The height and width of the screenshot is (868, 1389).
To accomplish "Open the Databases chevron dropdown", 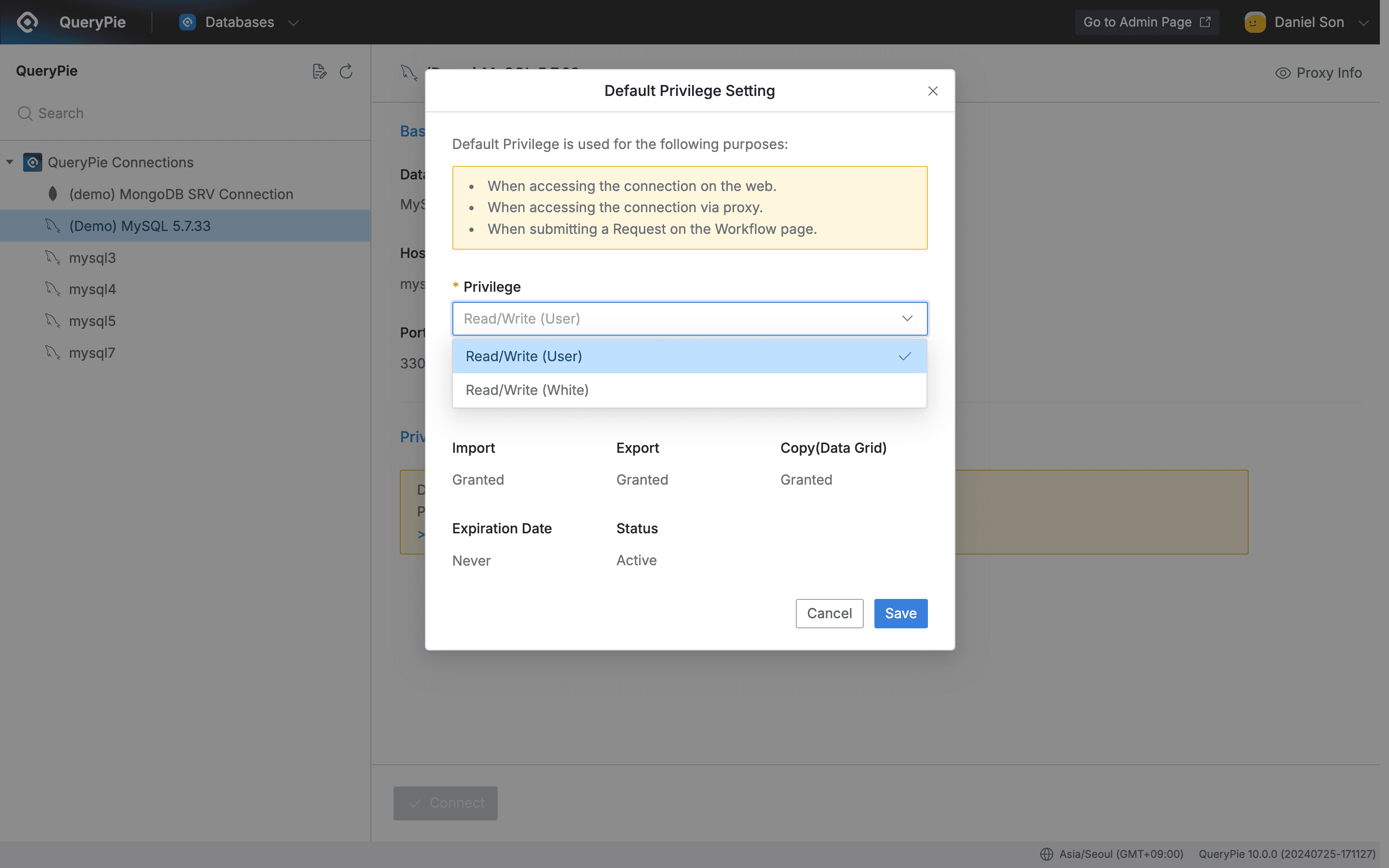I will pos(294,22).
